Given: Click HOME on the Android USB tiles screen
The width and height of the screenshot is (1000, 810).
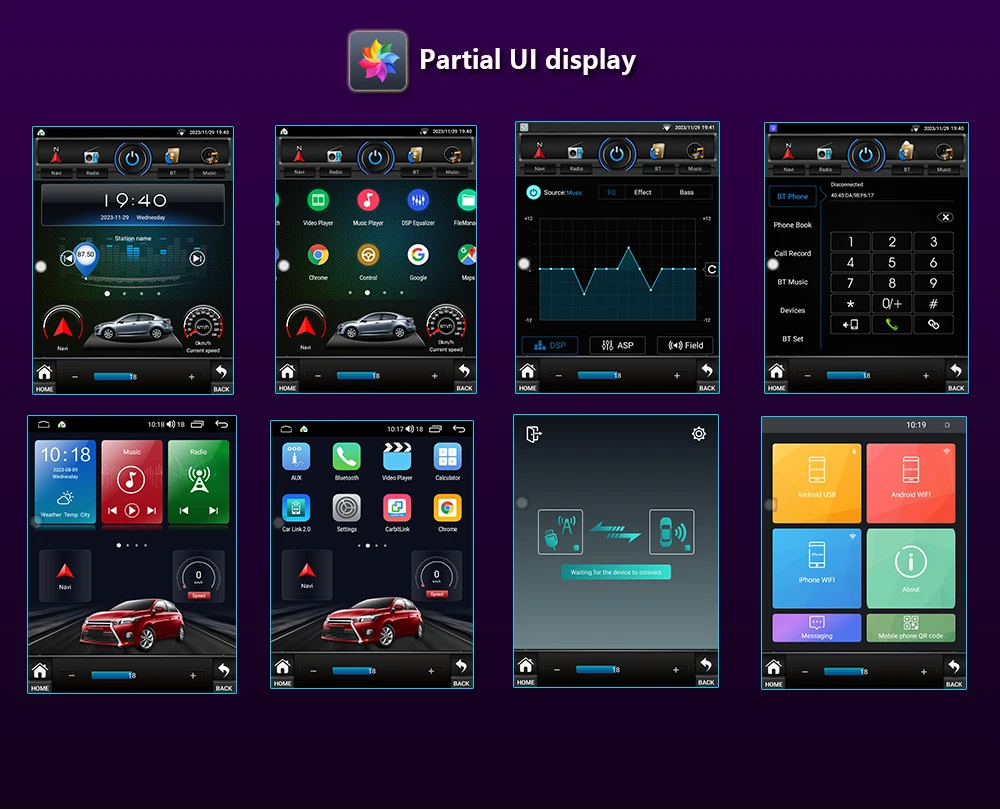Looking at the screenshot, I should (x=774, y=673).
